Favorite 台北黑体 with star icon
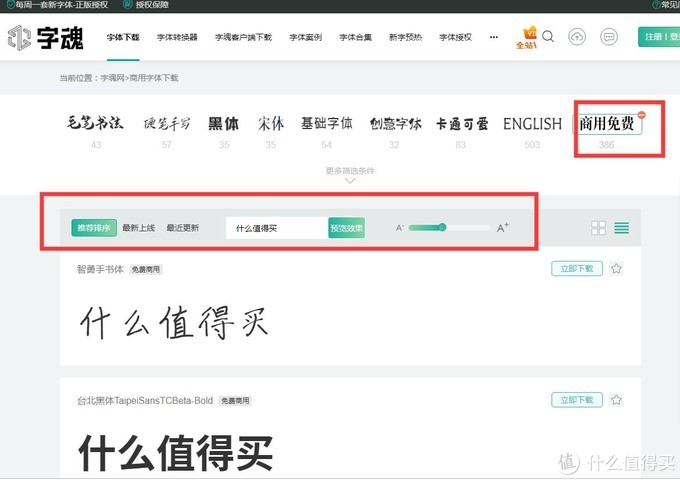 pyautogui.click(x=616, y=400)
